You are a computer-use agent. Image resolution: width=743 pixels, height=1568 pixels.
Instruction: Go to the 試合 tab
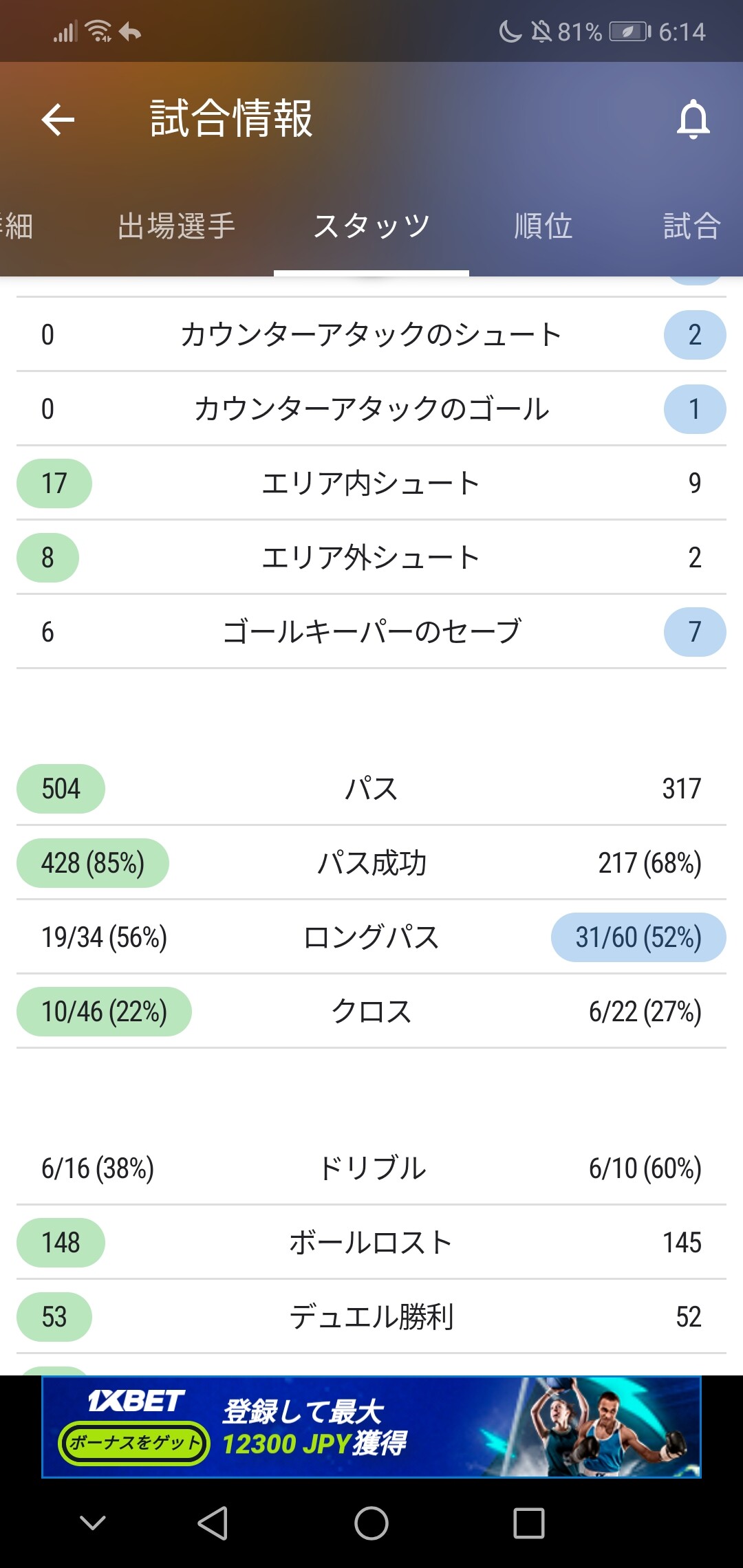pyautogui.click(x=691, y=226)
